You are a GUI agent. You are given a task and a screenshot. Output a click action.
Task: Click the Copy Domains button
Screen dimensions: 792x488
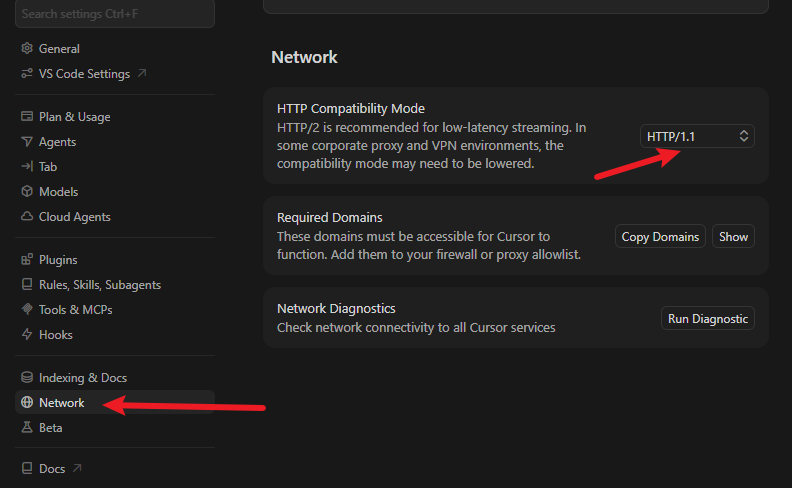(x=660, y=236)
